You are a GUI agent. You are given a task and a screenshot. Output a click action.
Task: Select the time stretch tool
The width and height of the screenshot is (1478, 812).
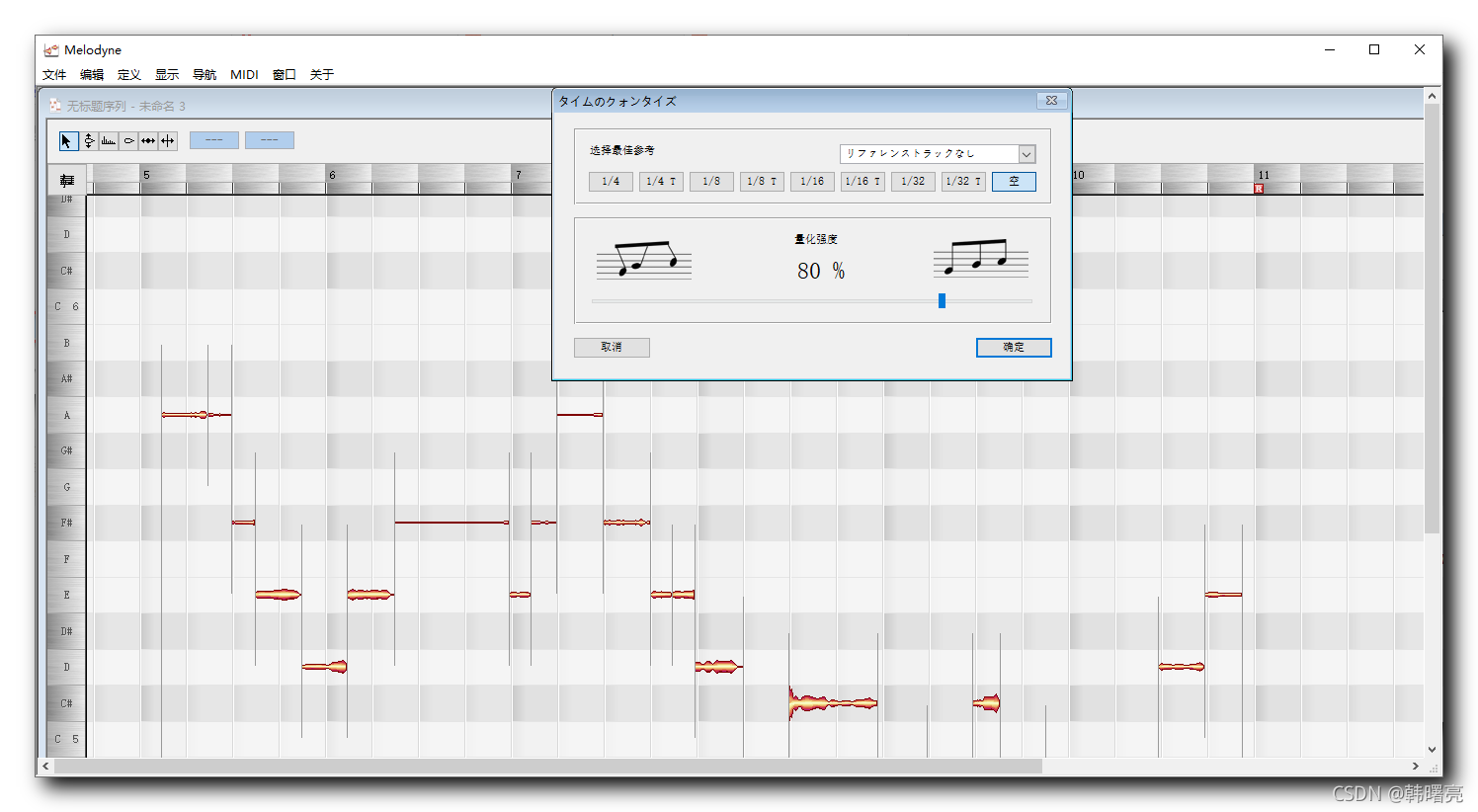[x=148, y=141]
